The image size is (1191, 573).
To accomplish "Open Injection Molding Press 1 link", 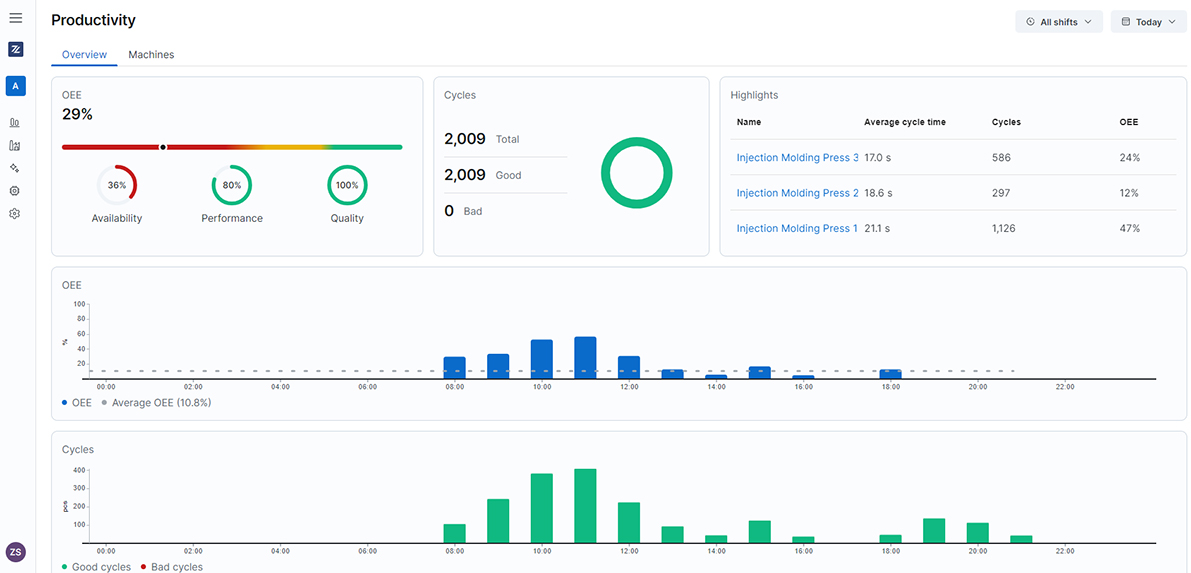I will (x=798, y=228).
